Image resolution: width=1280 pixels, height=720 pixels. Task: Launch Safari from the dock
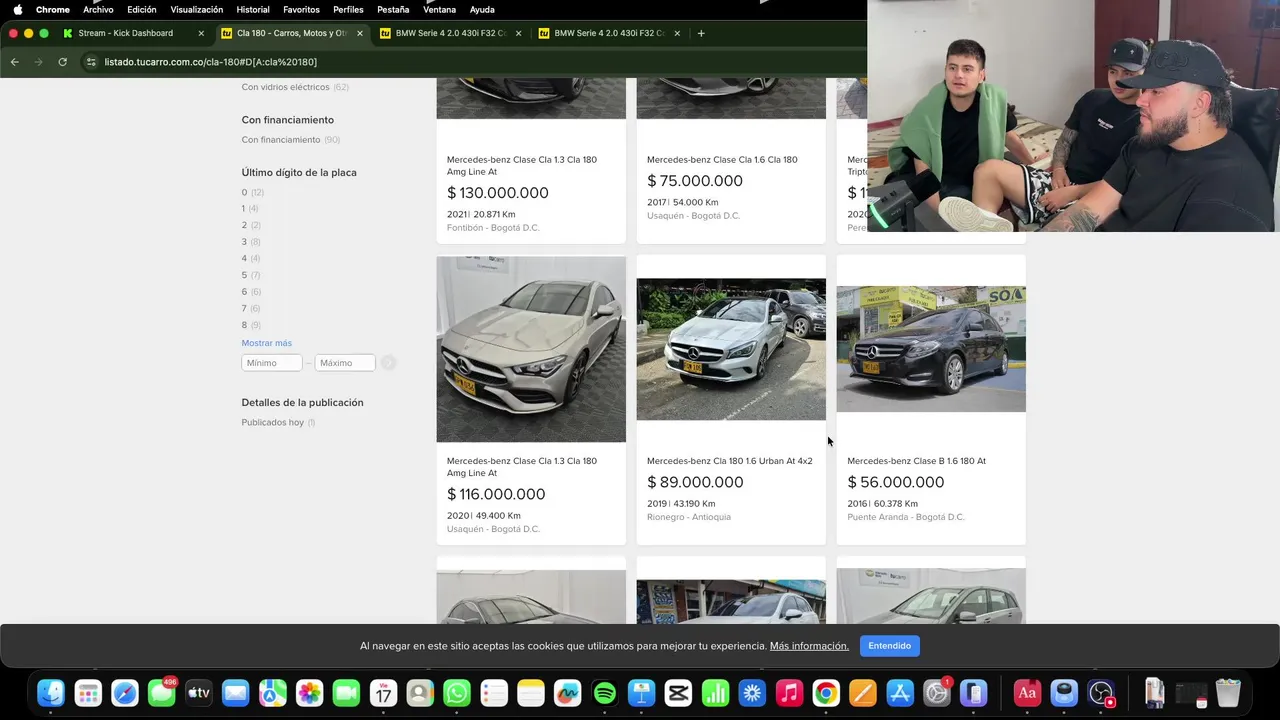tap(125, 693)
